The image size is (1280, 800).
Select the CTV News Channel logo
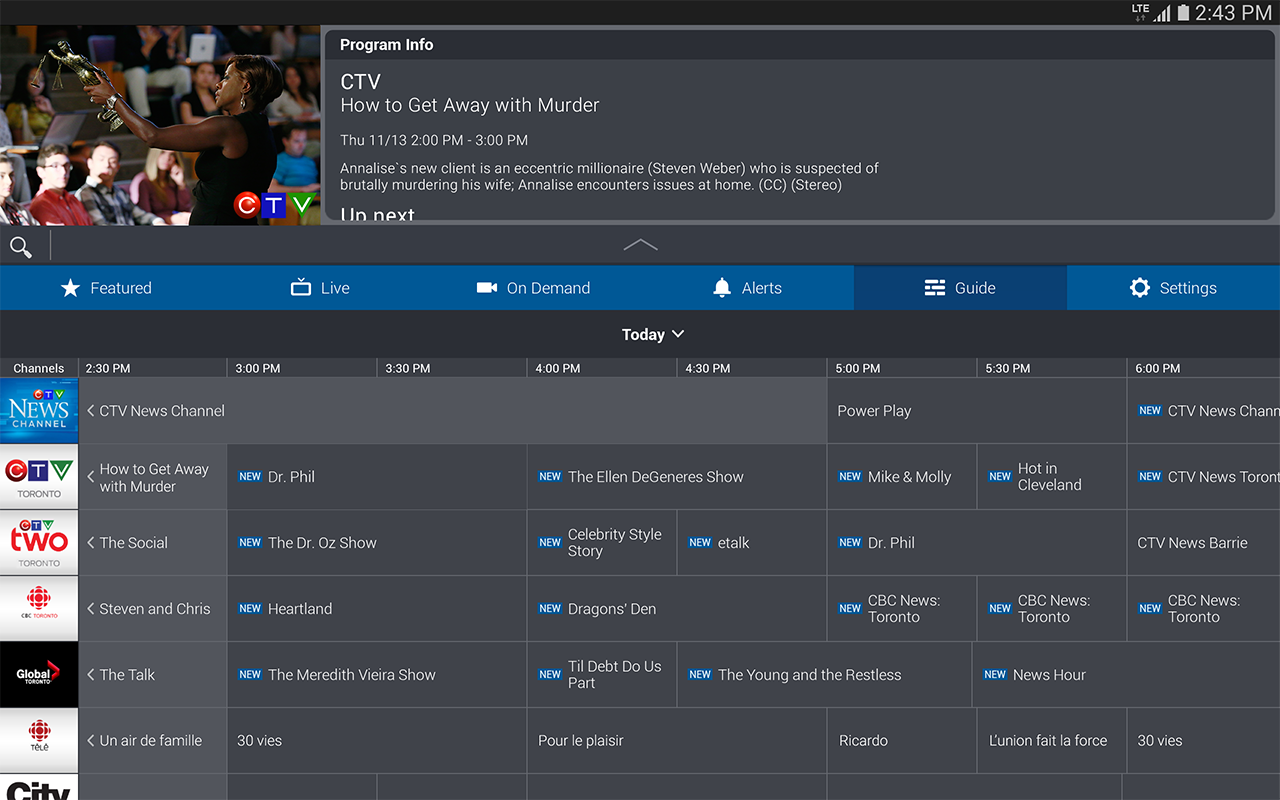[38, 410]
